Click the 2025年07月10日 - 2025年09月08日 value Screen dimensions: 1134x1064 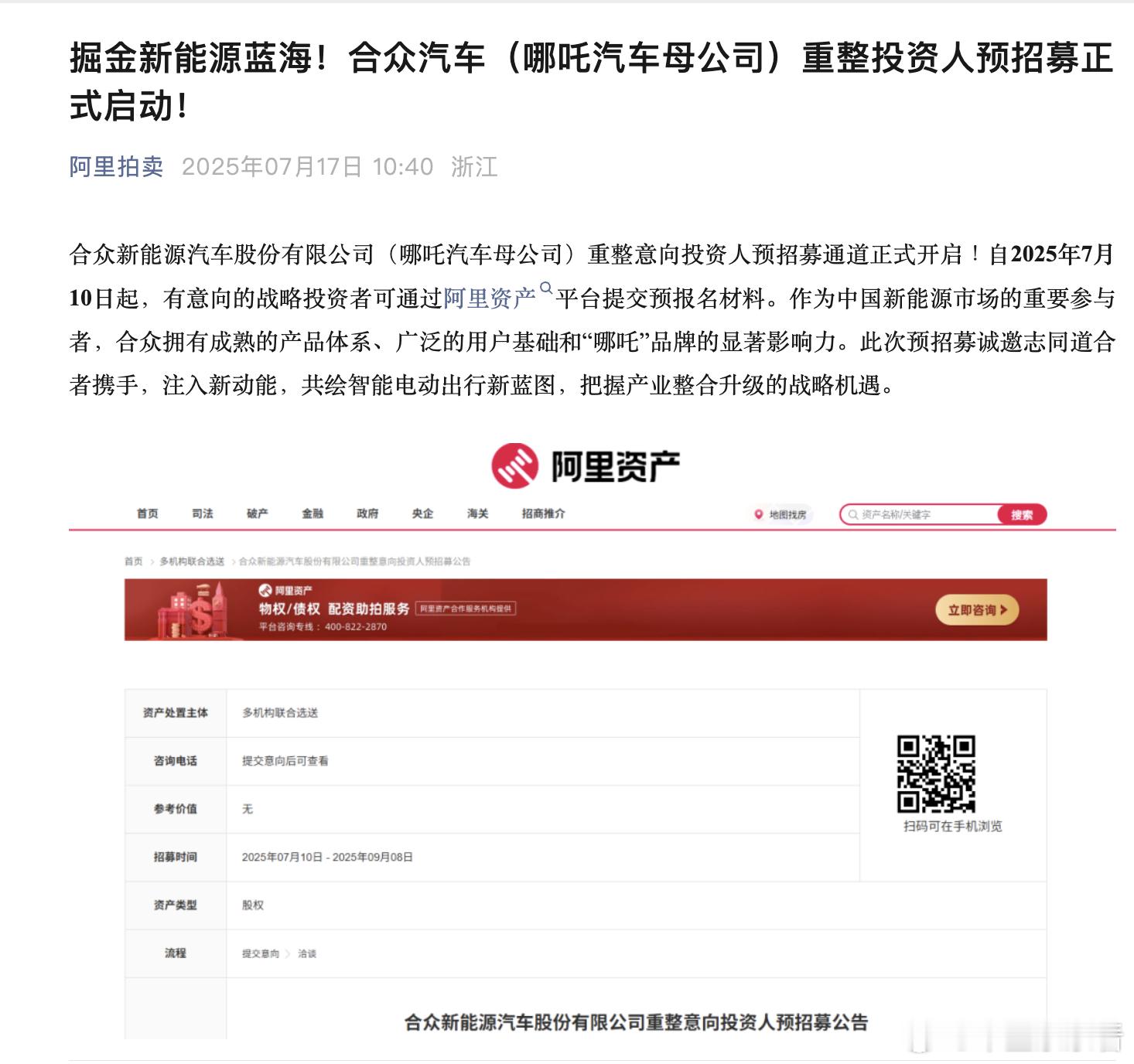[327, 857]
